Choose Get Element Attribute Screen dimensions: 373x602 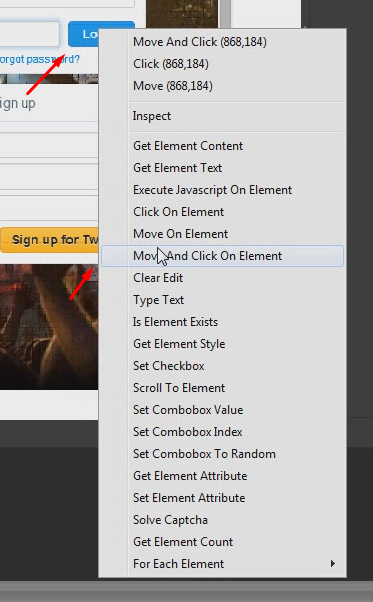click(223, 476)
